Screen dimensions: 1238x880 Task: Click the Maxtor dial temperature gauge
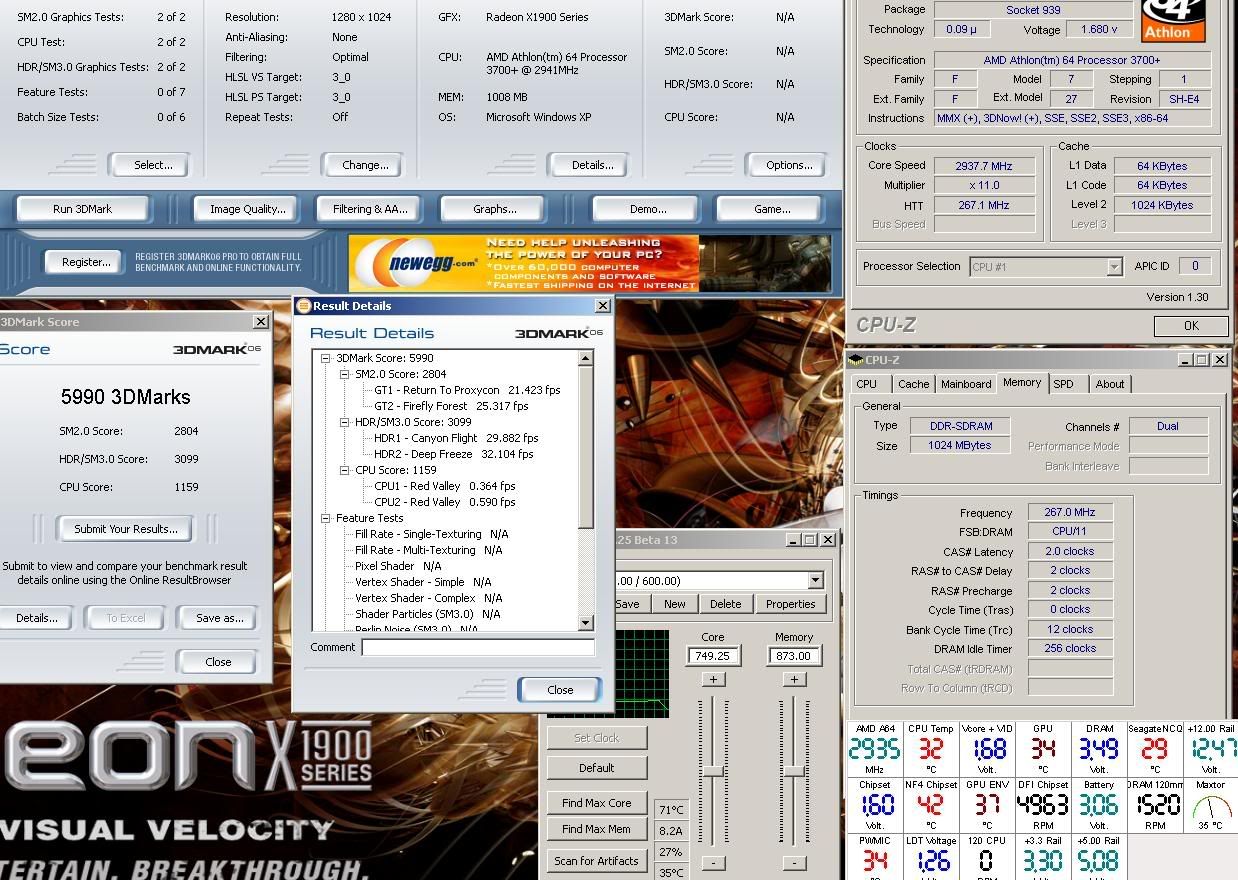point(1211,806)
